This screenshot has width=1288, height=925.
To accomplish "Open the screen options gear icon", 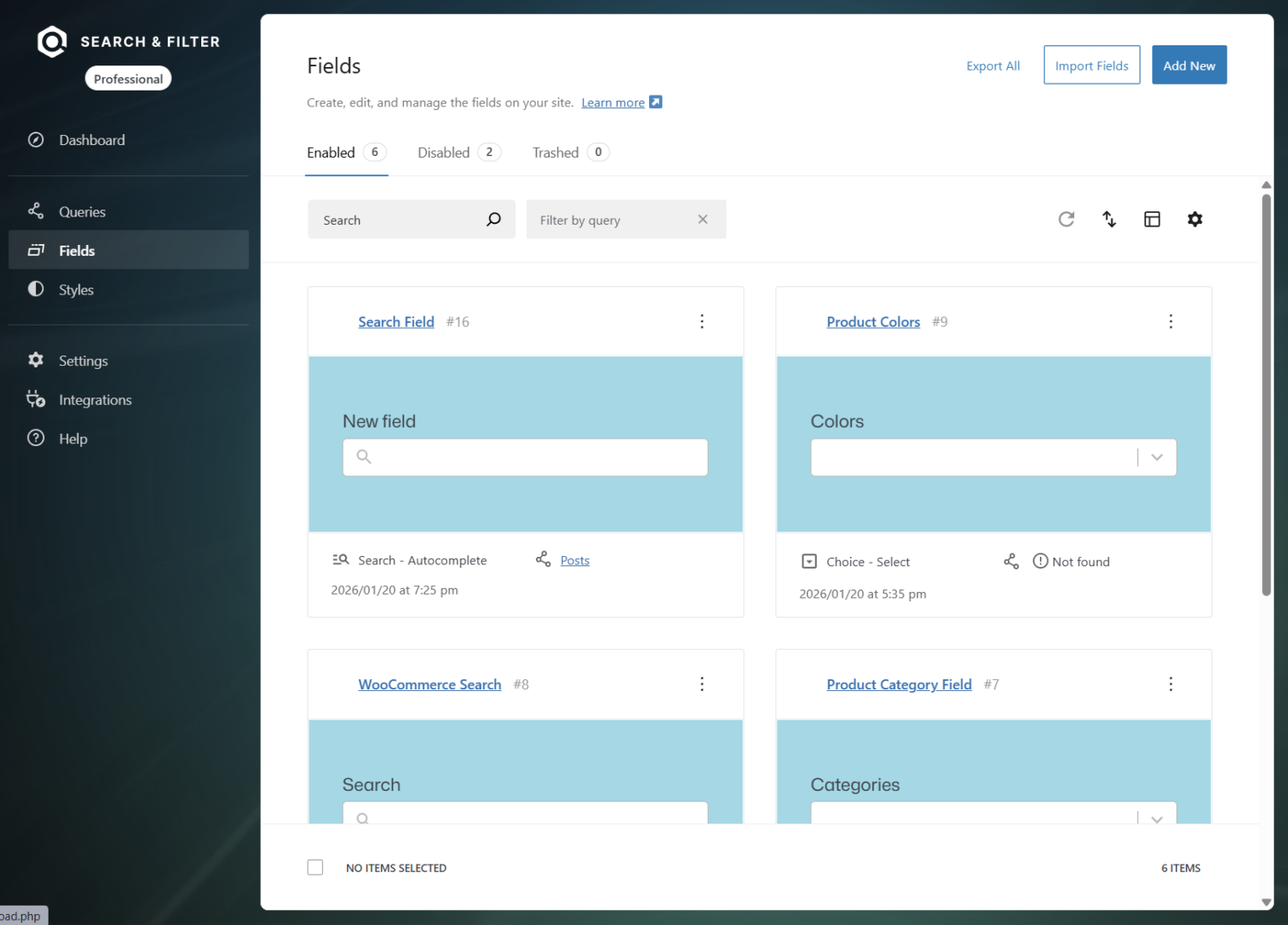I will tap(1195, 219).
